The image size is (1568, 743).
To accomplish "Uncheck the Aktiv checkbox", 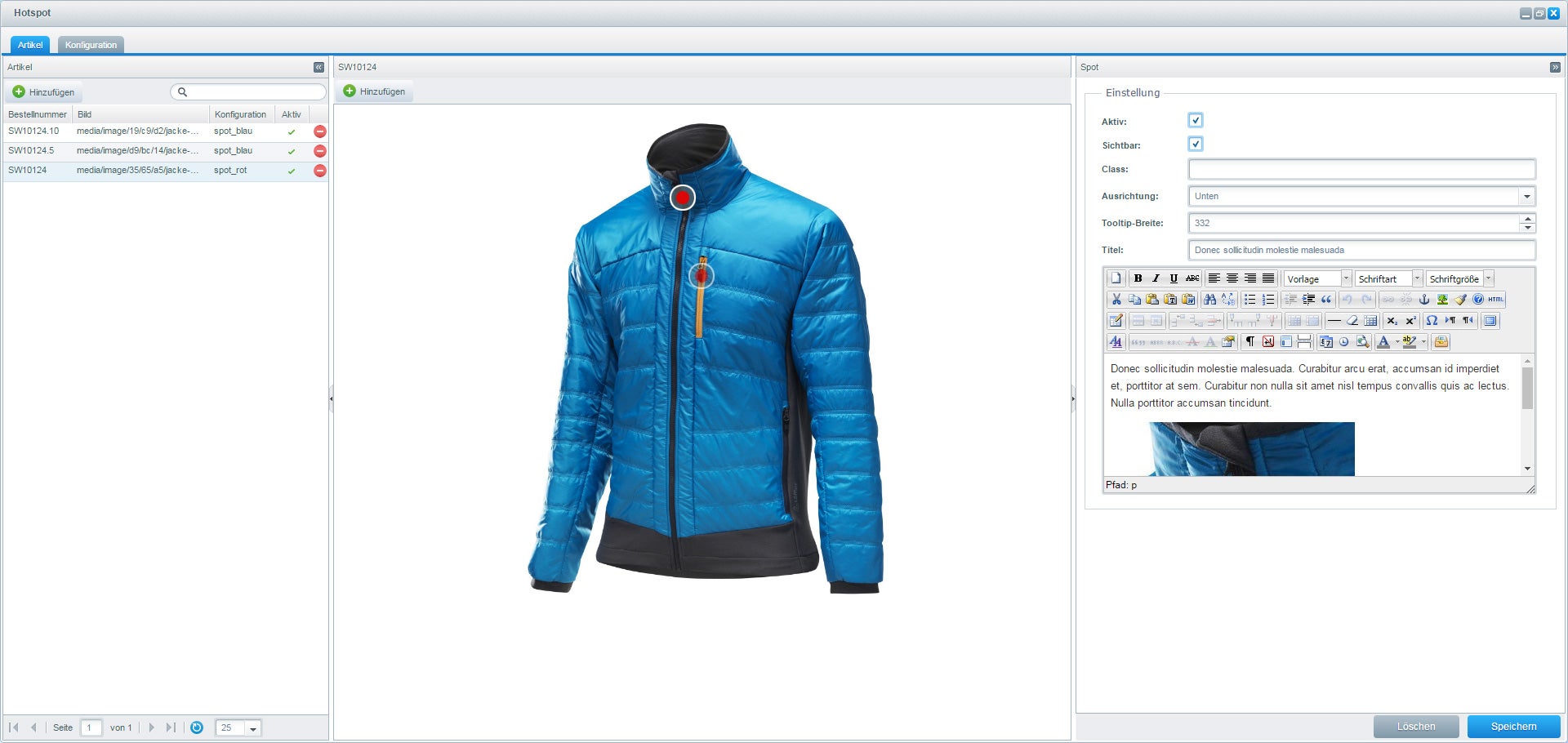I will (1196, 120).
